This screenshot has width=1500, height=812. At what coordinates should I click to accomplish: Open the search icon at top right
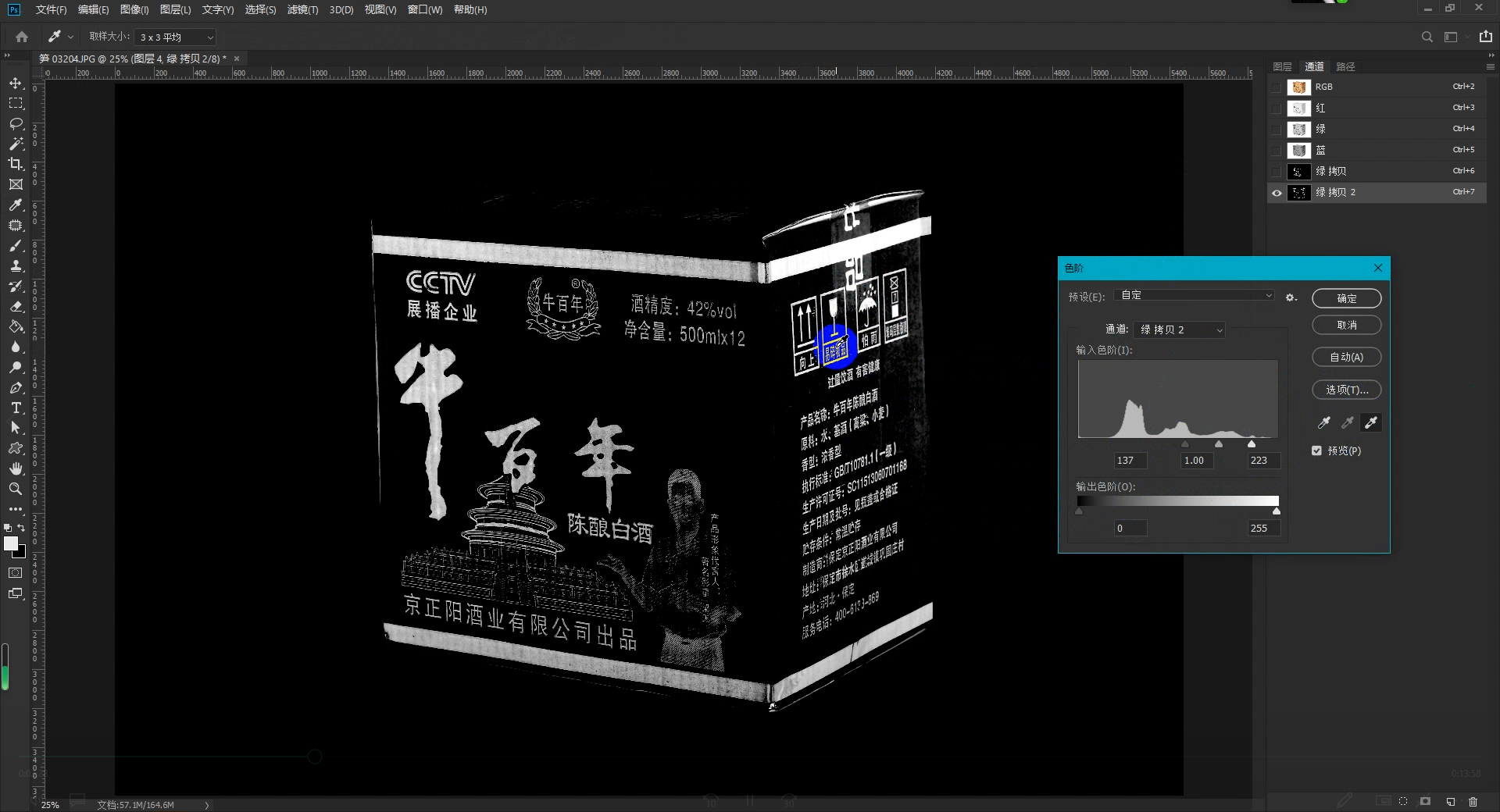[1427, 37]
